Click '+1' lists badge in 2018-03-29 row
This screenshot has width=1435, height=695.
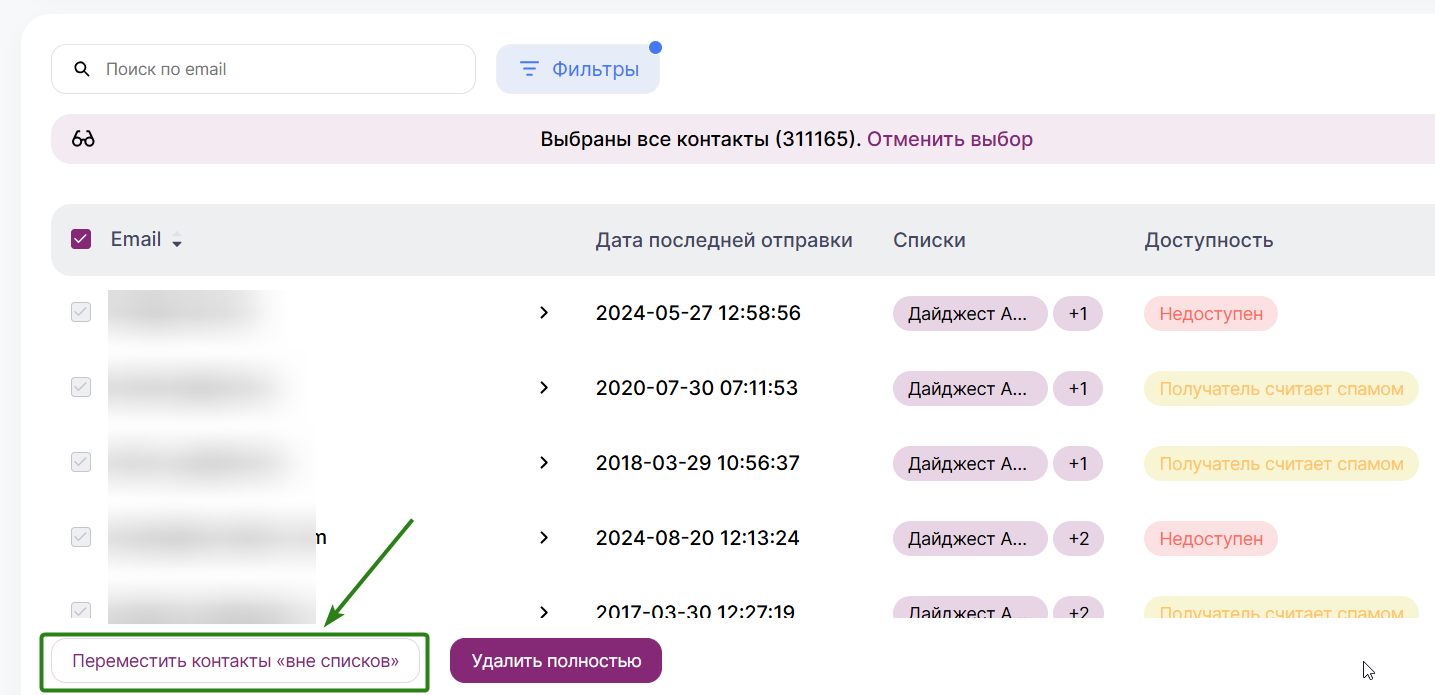(1078, 464)
